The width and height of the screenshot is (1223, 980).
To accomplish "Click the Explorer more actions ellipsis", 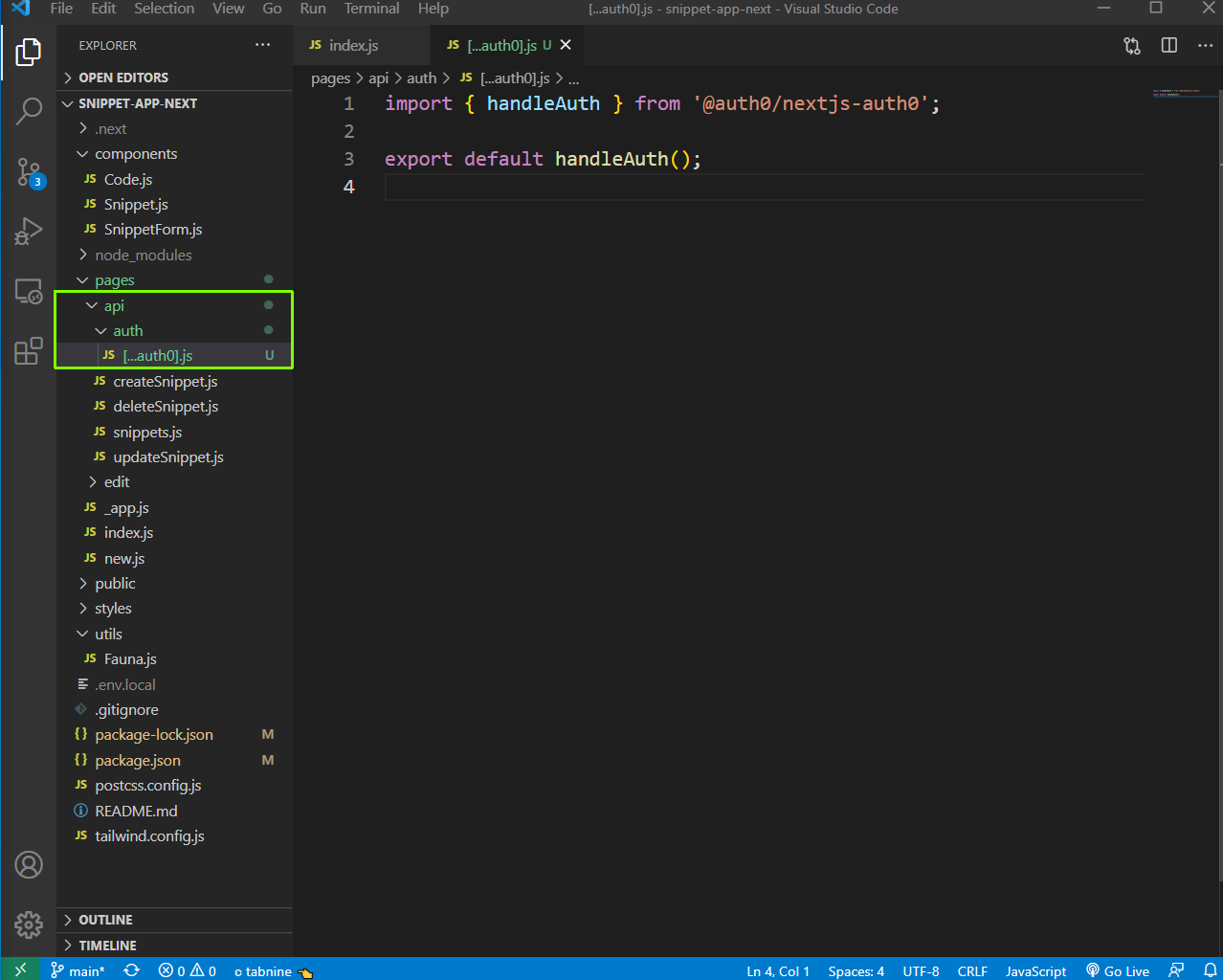I will 262,45.
